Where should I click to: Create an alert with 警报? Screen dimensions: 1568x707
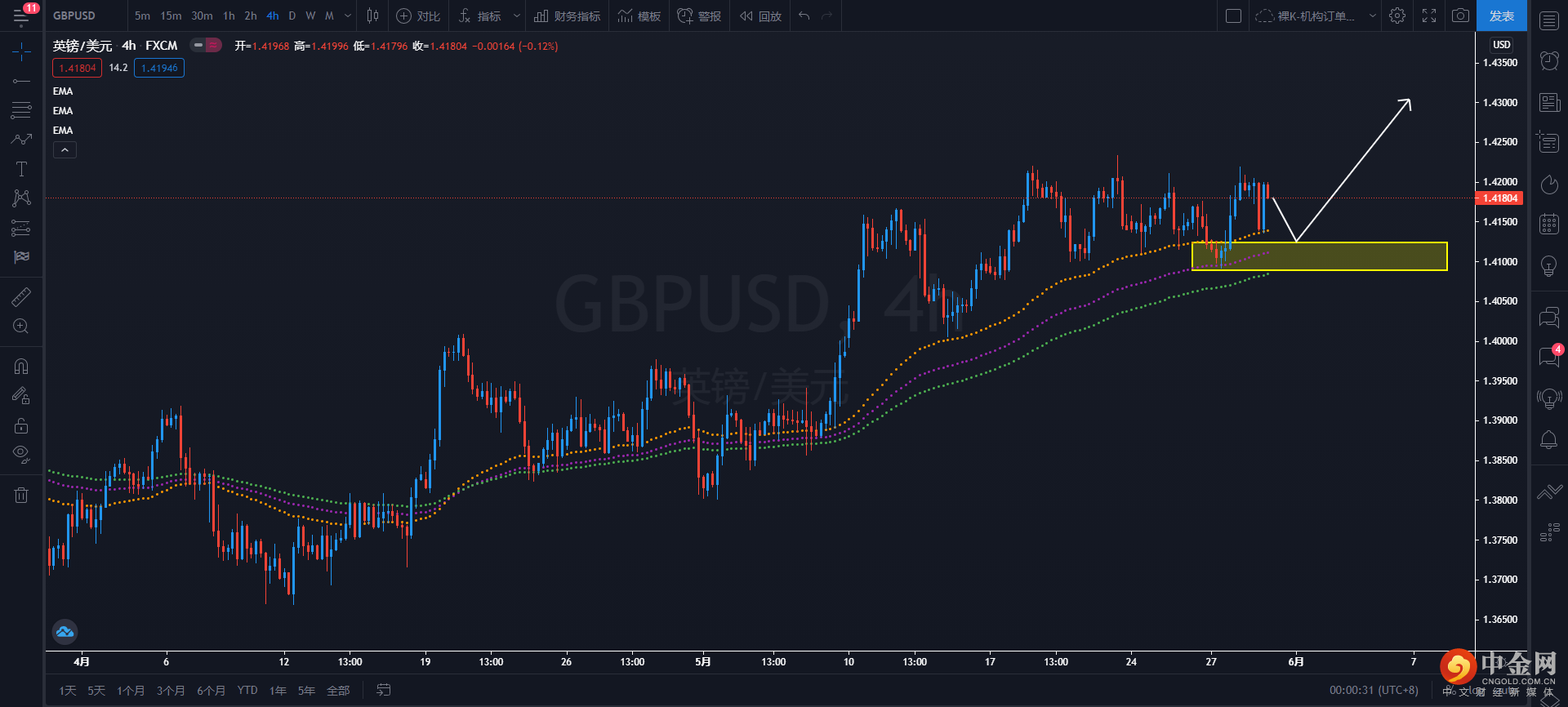(699, 16)
